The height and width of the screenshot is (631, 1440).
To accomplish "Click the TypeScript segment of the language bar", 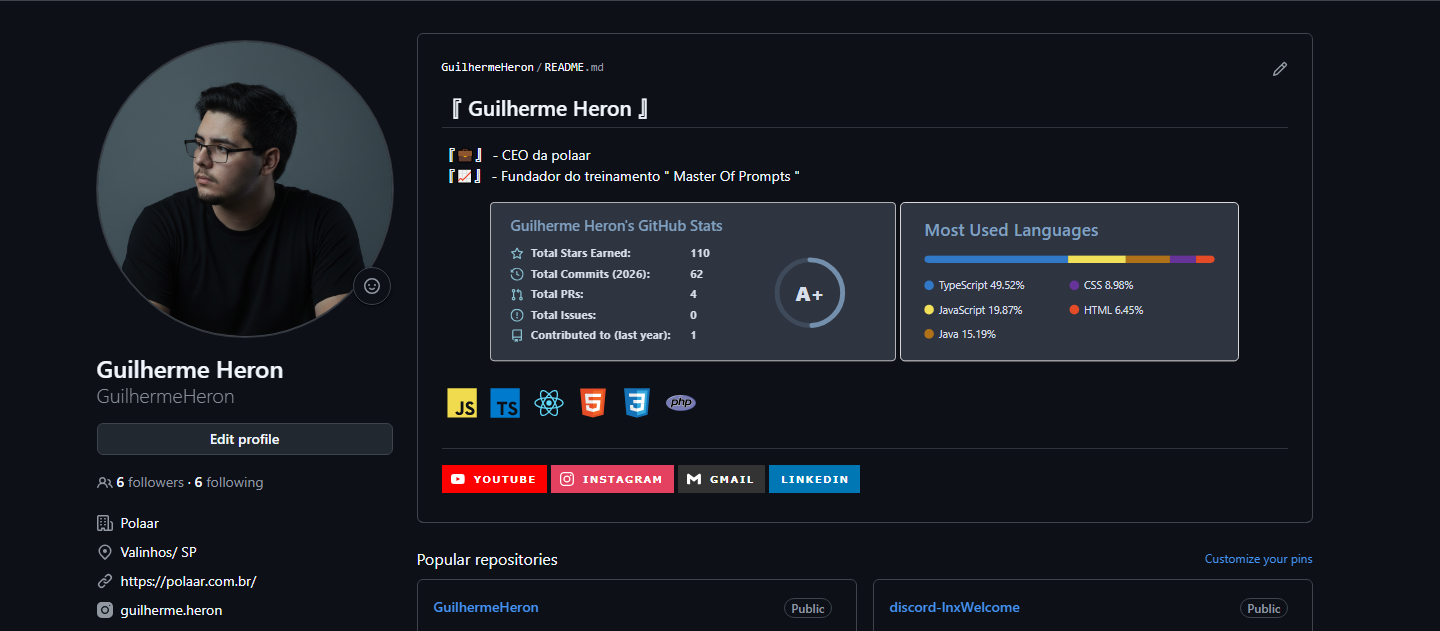I will pos(995,258).
